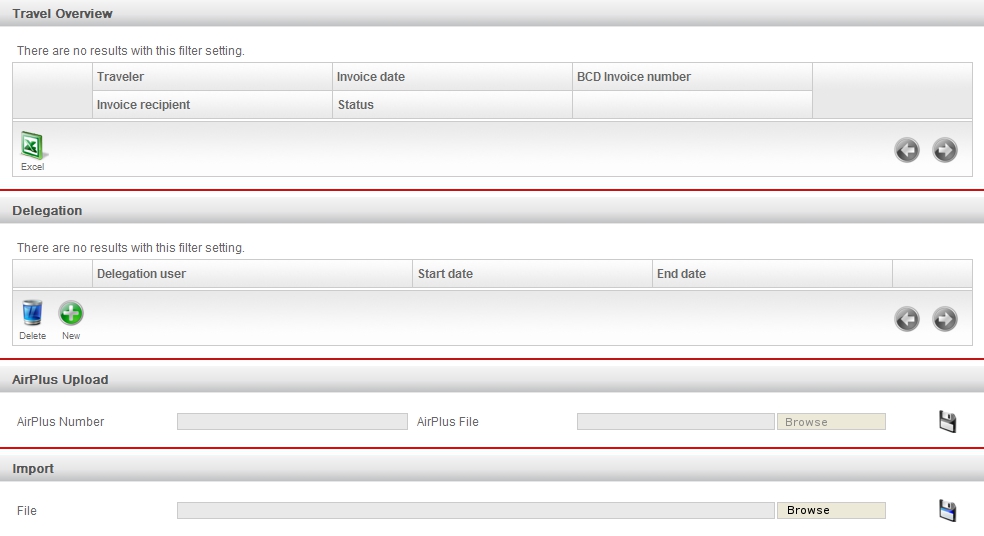
Task: Click the no results message under Delegation
Action: (x=131, y=248)
